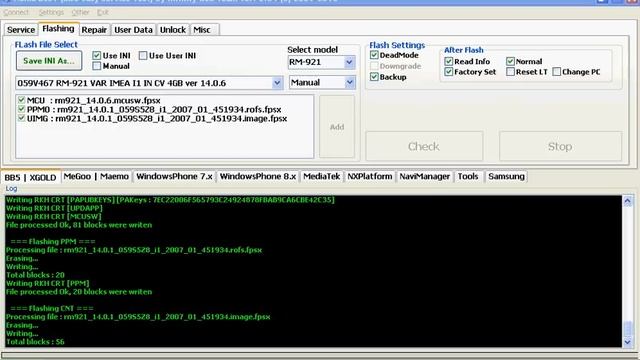Select the BB5 | XGOLD platform tab
640x360 pixels.
pyautogui.click(x=31, y=177)
